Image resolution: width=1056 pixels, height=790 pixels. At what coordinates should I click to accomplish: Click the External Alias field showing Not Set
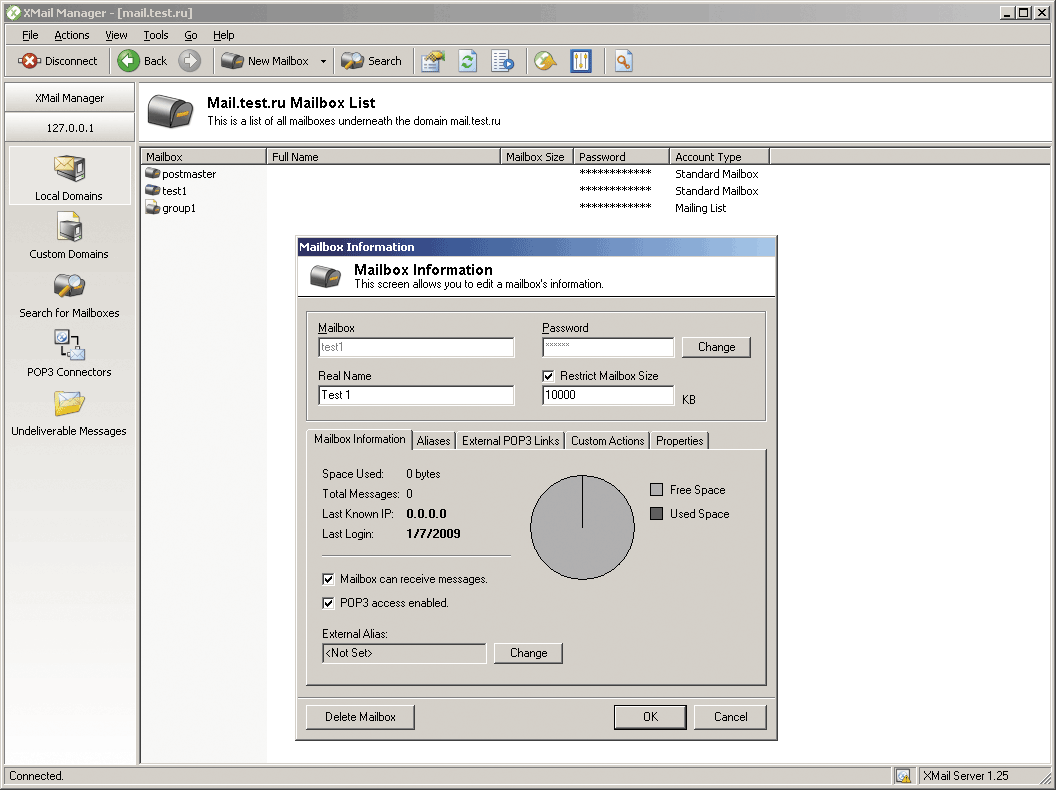pyautogui.click(x=404, y=653)
